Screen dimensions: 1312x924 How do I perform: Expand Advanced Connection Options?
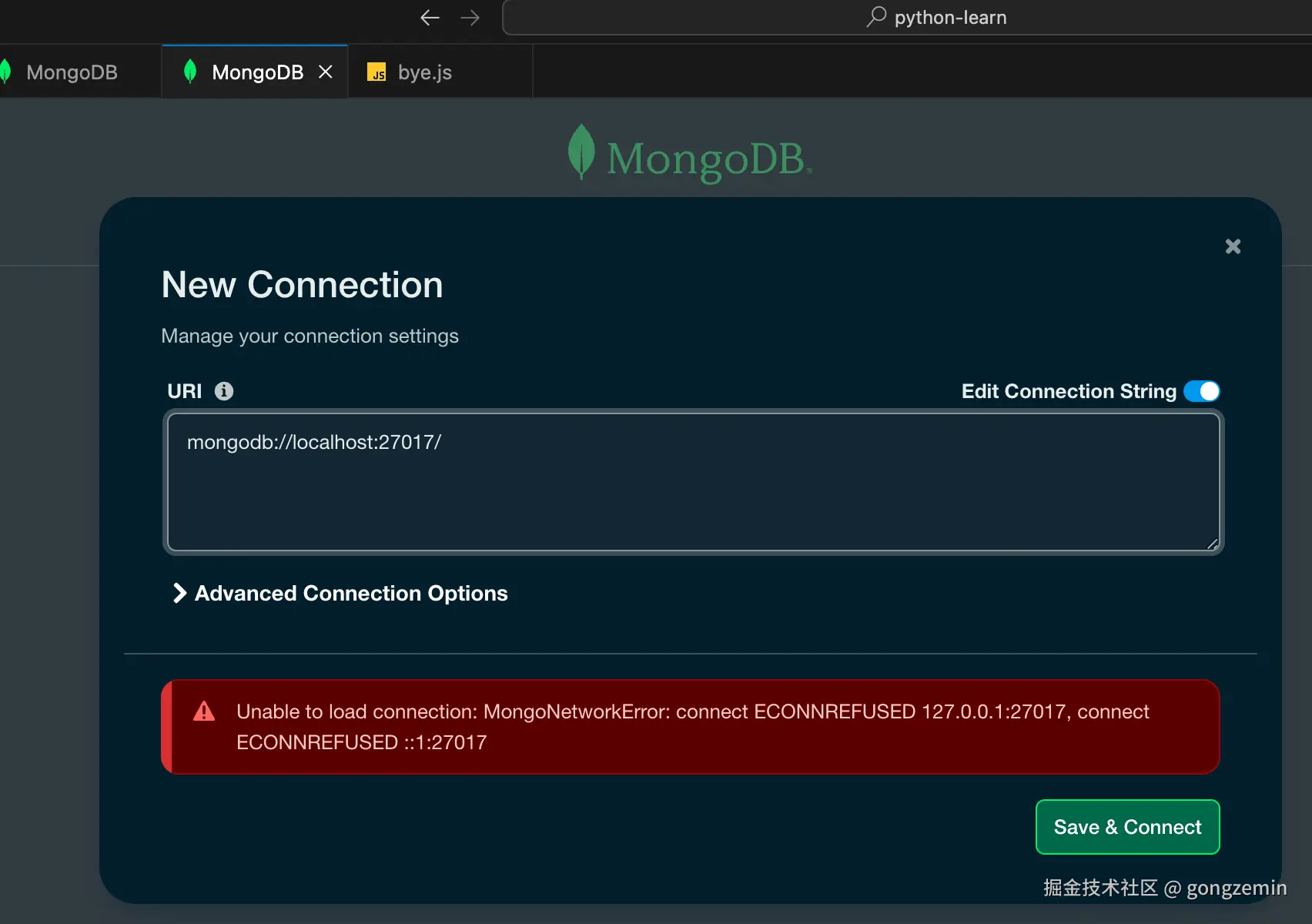pos(340,593)
